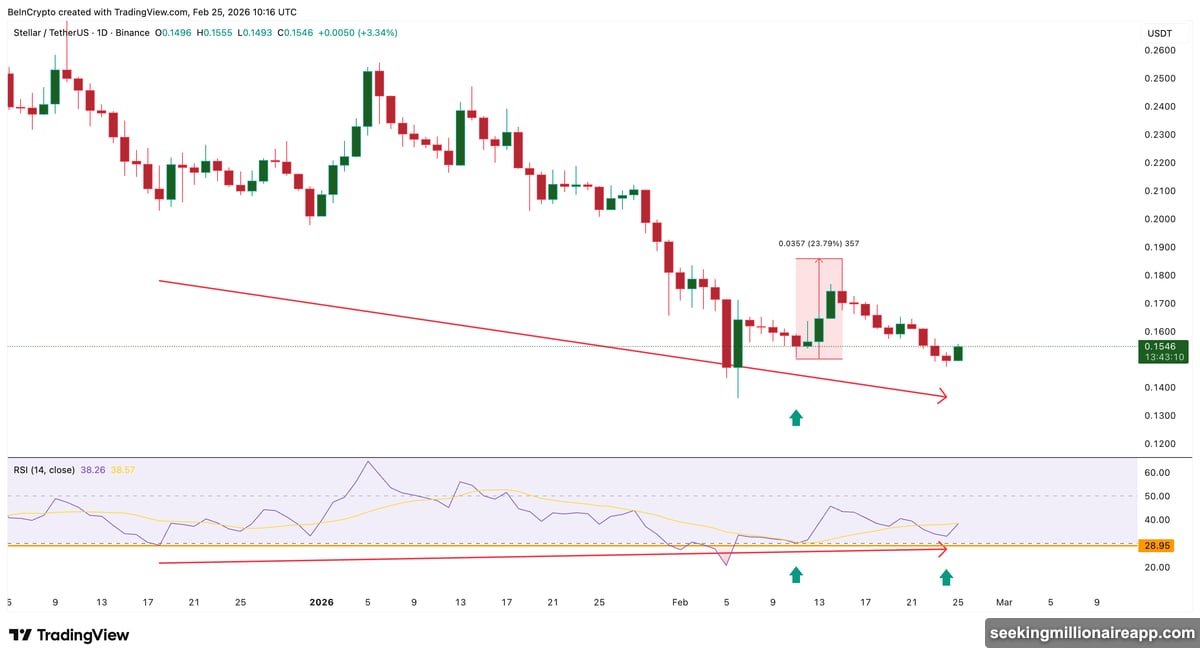
Task: Select the 2026 label on the date axis
Action: (321, 603)
